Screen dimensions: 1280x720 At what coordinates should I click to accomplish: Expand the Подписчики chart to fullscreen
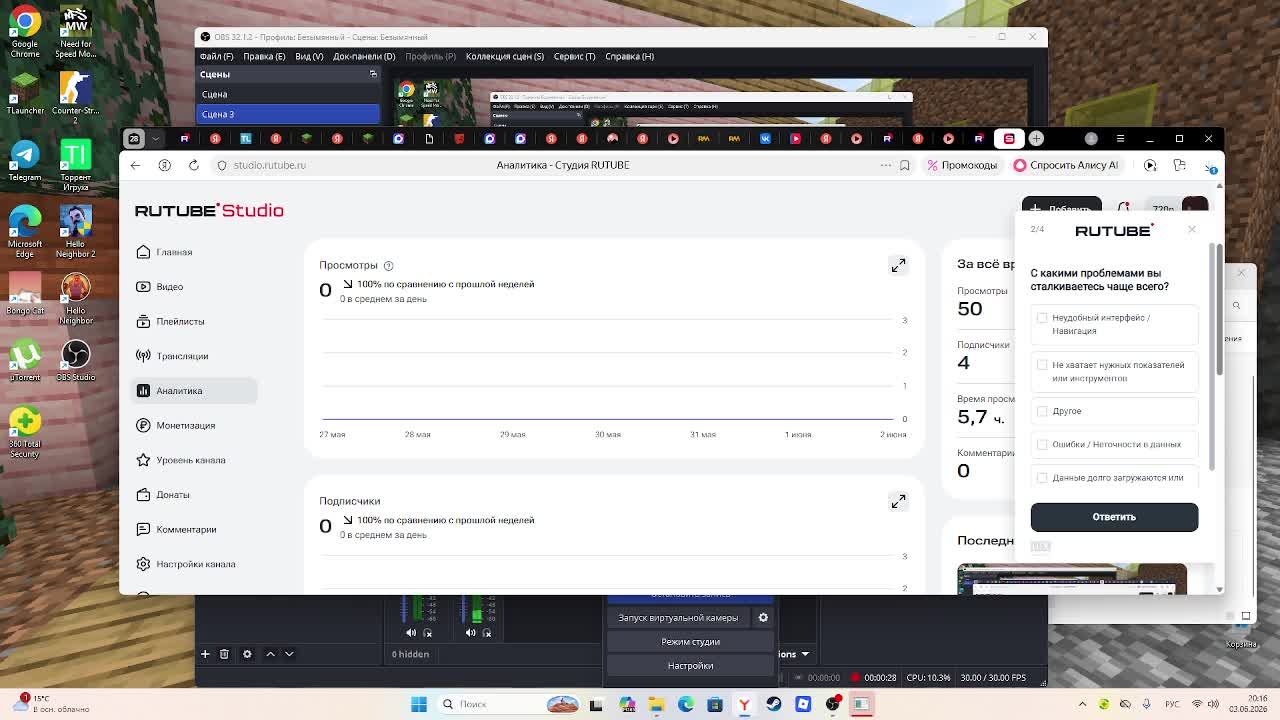click(x=898, y=501)
